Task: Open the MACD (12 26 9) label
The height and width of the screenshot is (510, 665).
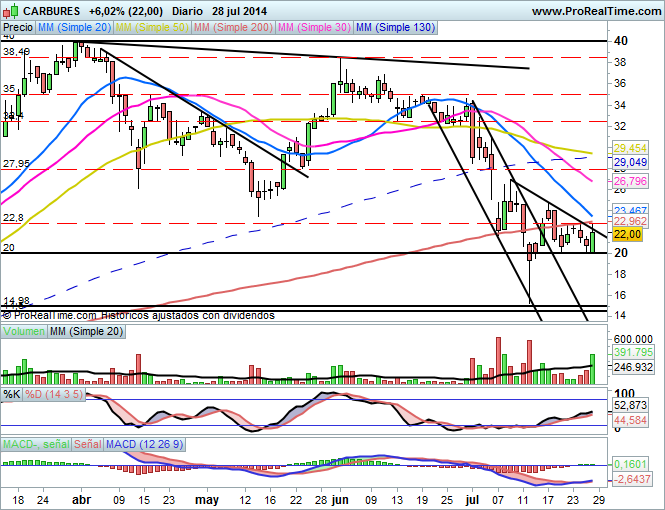Action: click(x=144, y=443)
